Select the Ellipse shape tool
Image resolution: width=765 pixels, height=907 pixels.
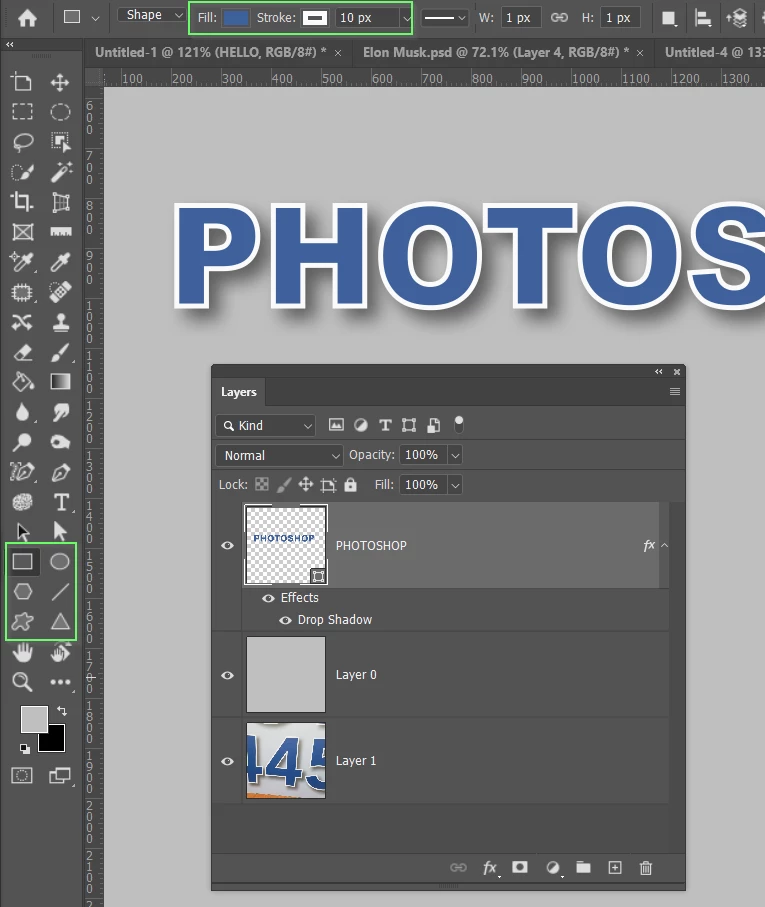pyautogui.click(x=60, y=561)
